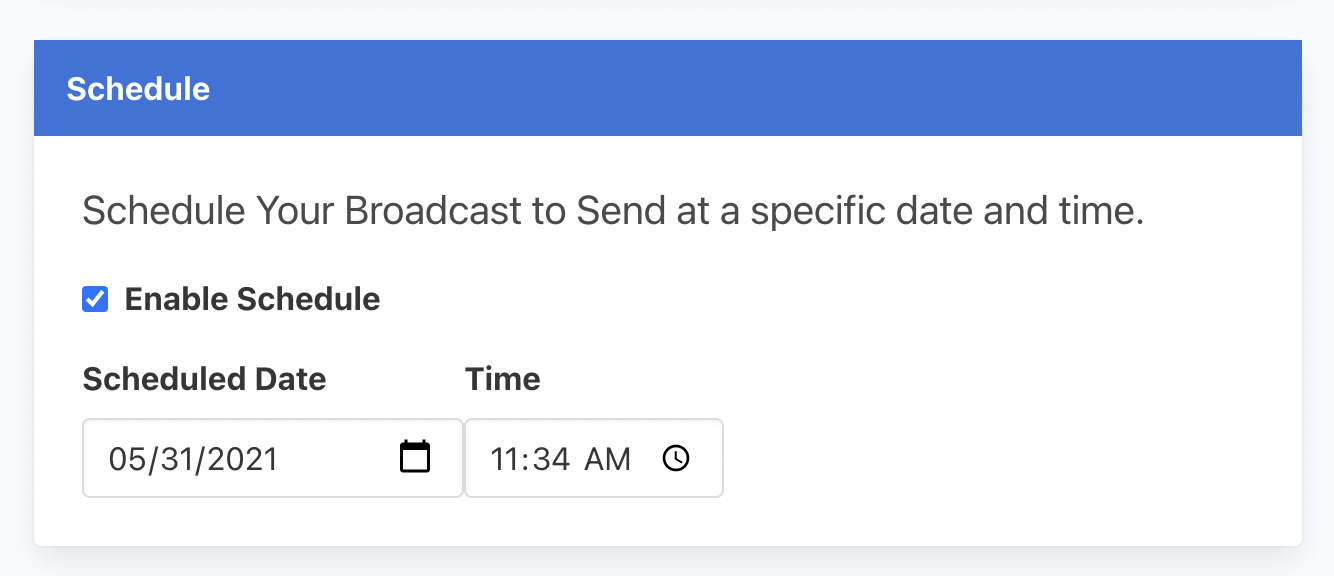Image resolution: width=1334 pixels, height=576 pixels.
Task: Toggle schedule via the Enable Schedule label
Action: [252, 299]
